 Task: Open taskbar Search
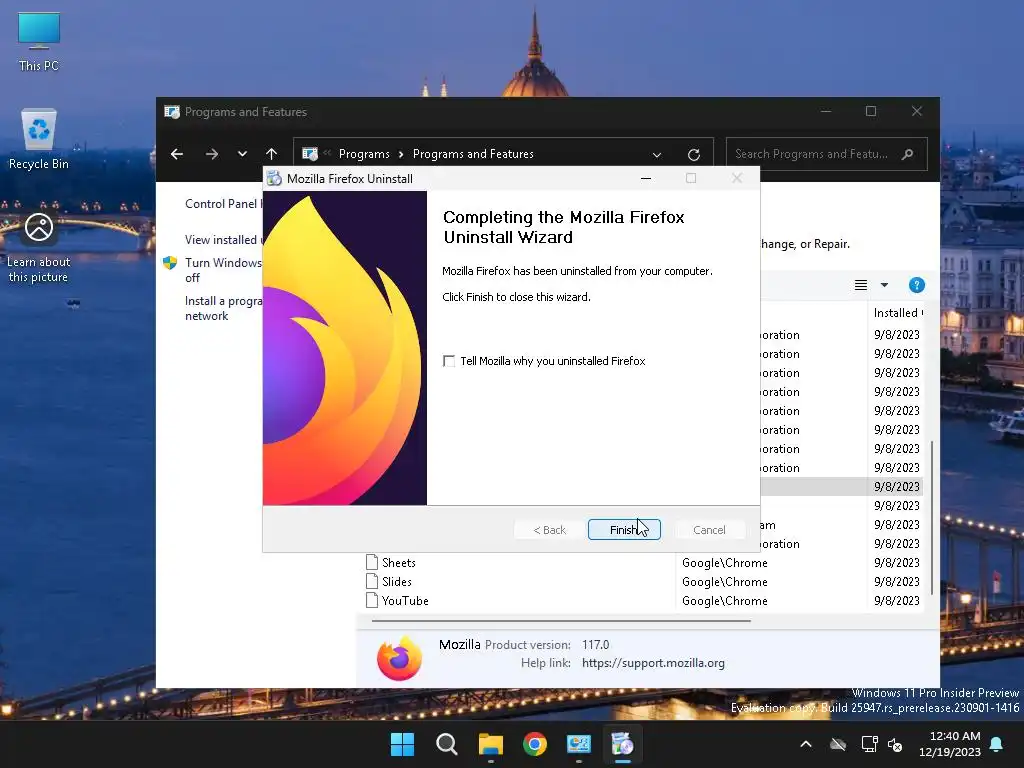point(447,744)
